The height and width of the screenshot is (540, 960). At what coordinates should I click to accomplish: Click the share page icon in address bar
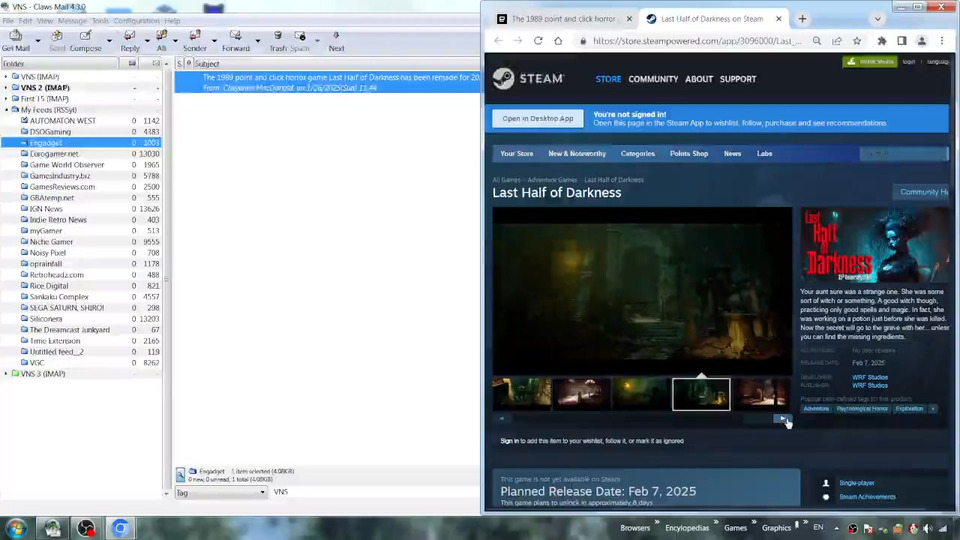(837, 41)
